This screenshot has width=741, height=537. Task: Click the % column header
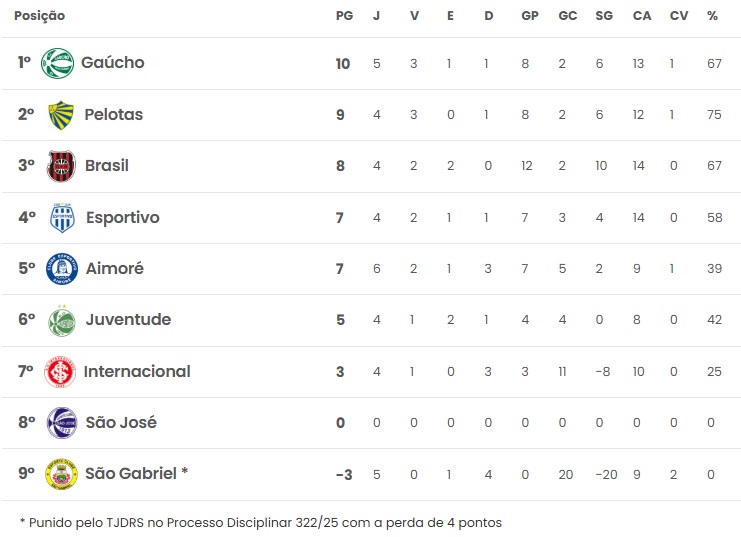click(712, 16)
